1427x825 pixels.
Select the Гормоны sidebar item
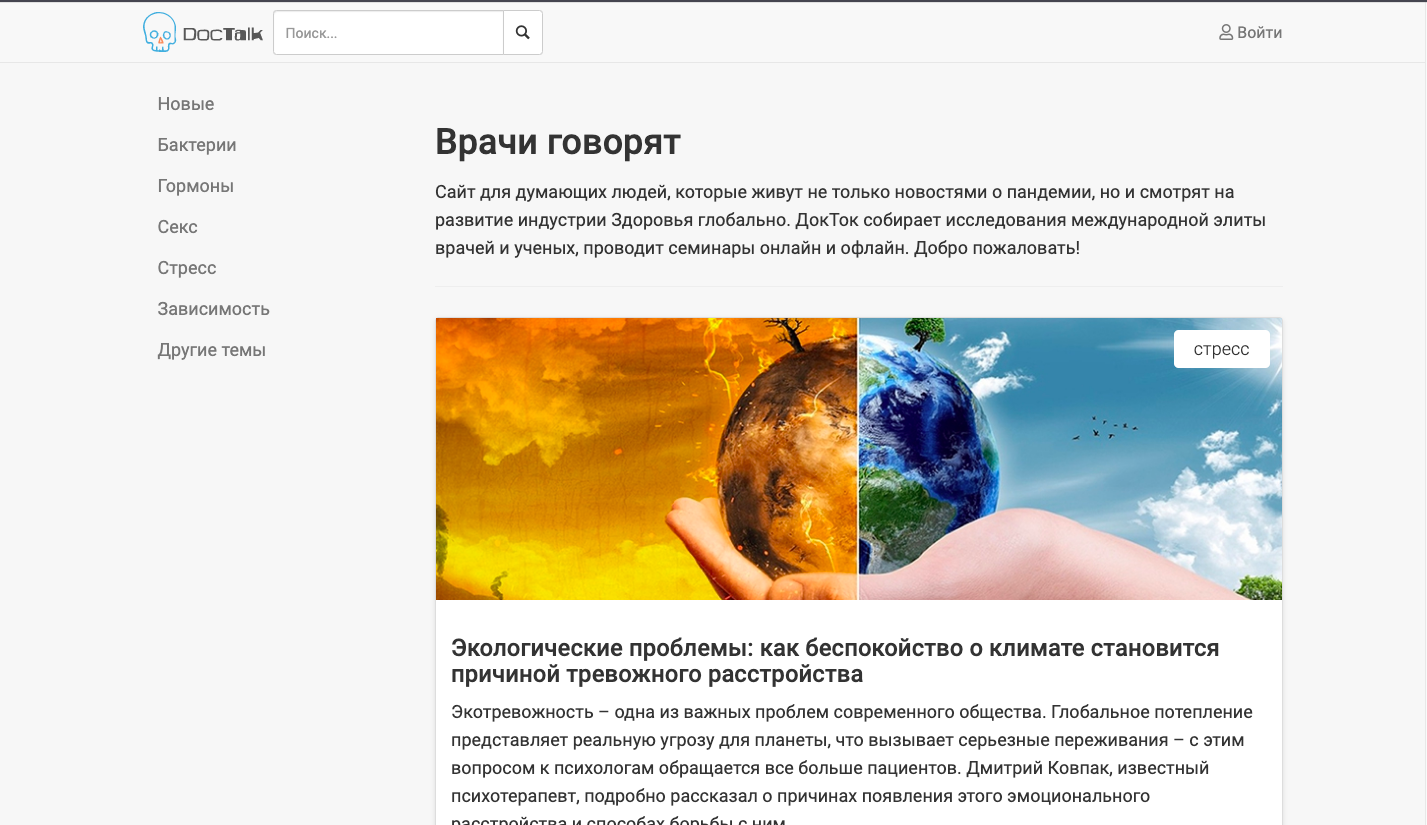click(196, 186)
